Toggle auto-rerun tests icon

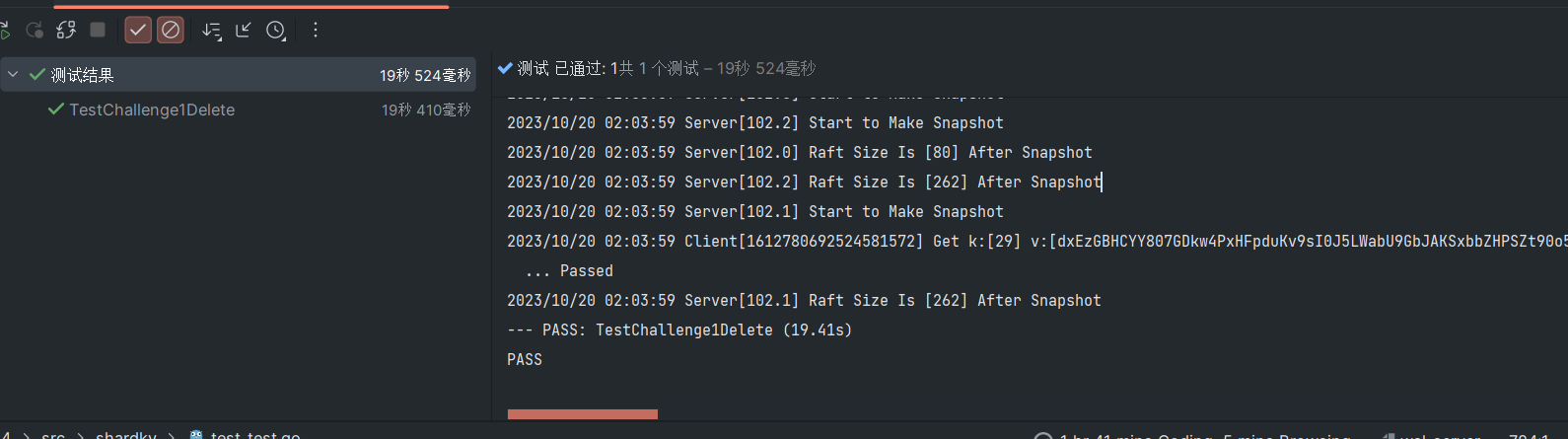[66, 31]
